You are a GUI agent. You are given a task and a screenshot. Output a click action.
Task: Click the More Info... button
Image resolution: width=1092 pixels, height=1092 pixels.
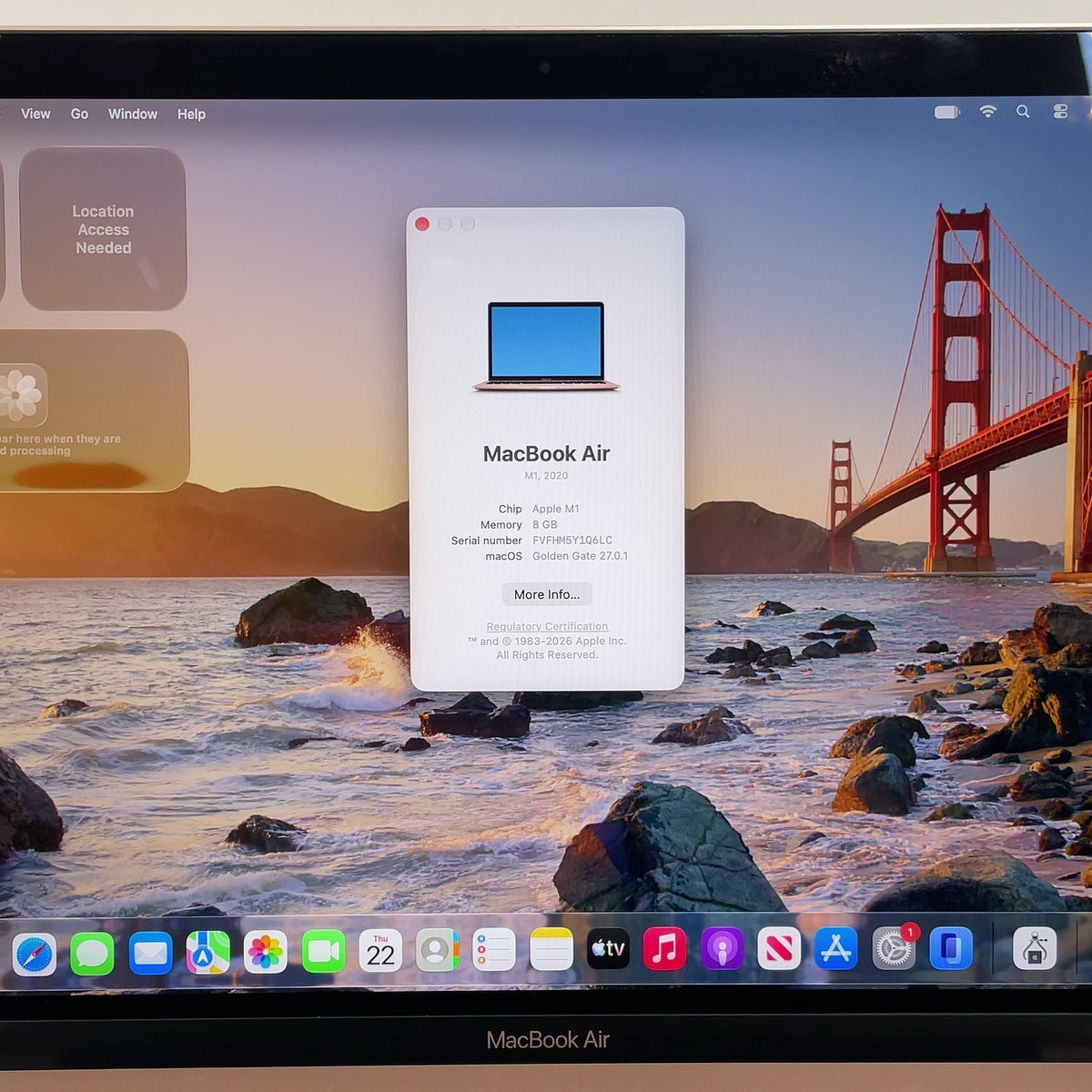[x=547, y=594]
